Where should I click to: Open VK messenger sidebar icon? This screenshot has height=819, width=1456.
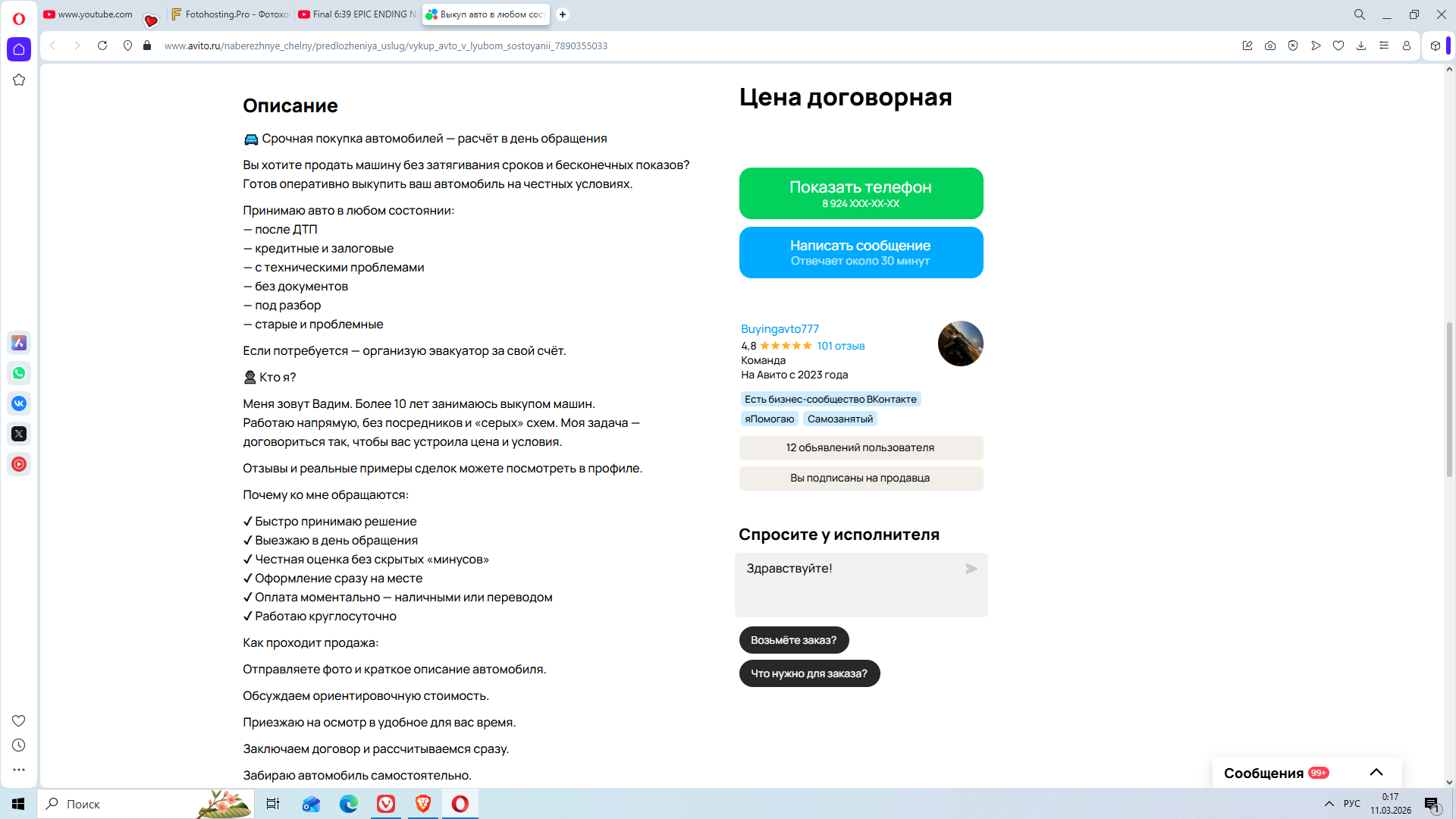(x=19, y=403)
